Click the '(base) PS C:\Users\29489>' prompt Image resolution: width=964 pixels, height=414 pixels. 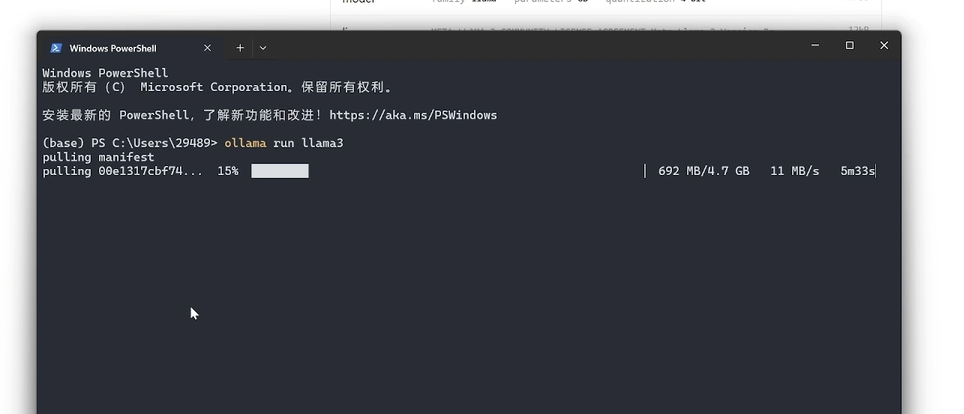130,143
